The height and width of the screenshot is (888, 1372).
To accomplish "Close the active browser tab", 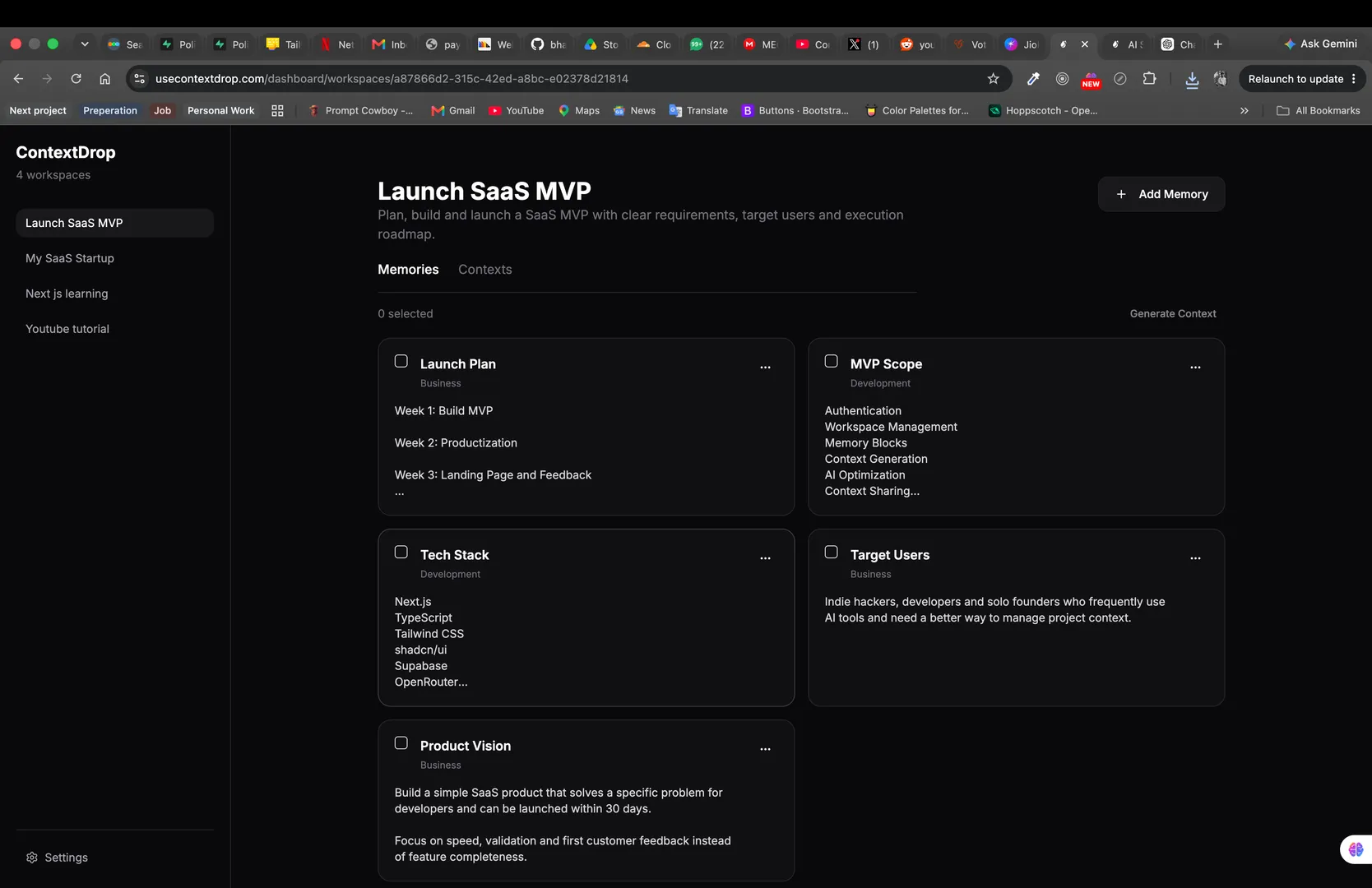I will tap(1084, 44).
